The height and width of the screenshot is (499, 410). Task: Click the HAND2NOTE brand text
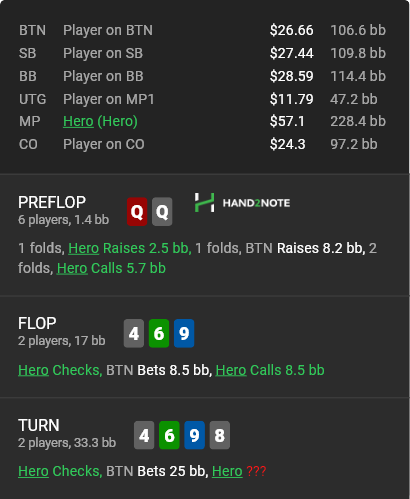[256, 203]
